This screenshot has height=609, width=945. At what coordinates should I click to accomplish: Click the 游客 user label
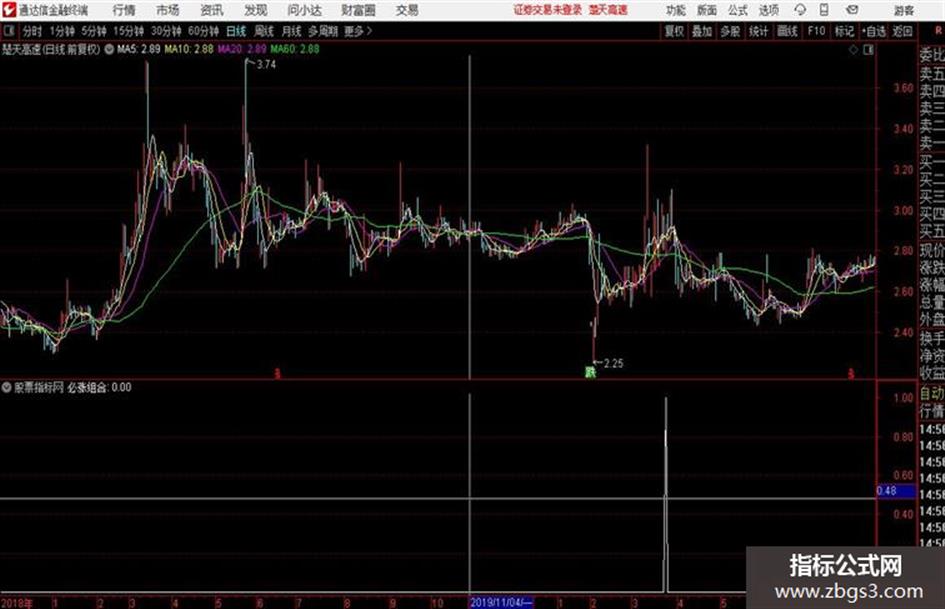[903, 10]
